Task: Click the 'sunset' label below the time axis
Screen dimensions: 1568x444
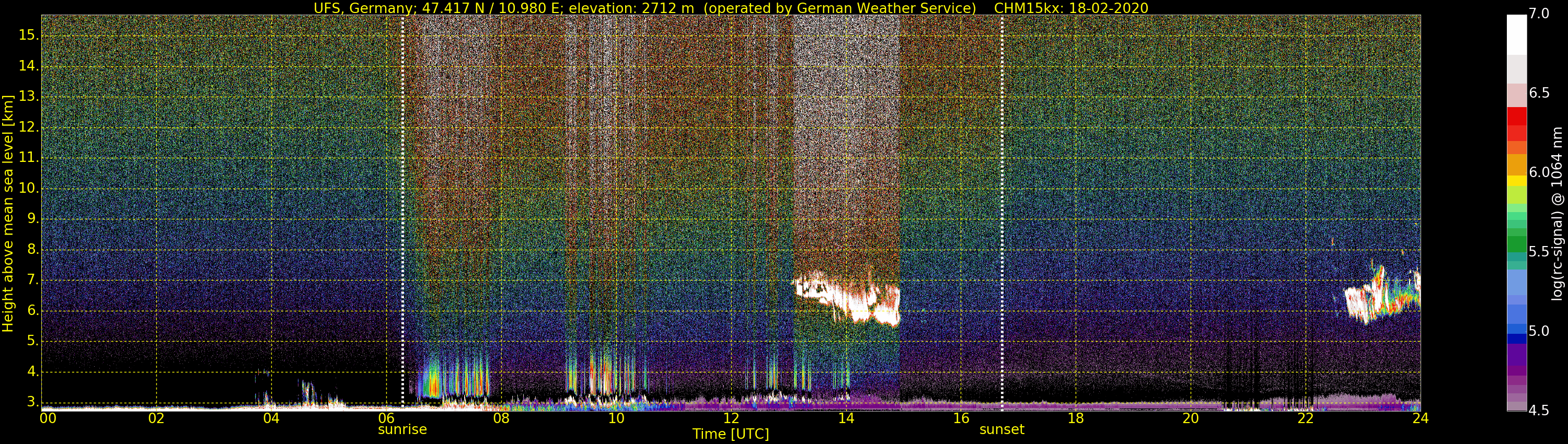Action: [1002, 429]
